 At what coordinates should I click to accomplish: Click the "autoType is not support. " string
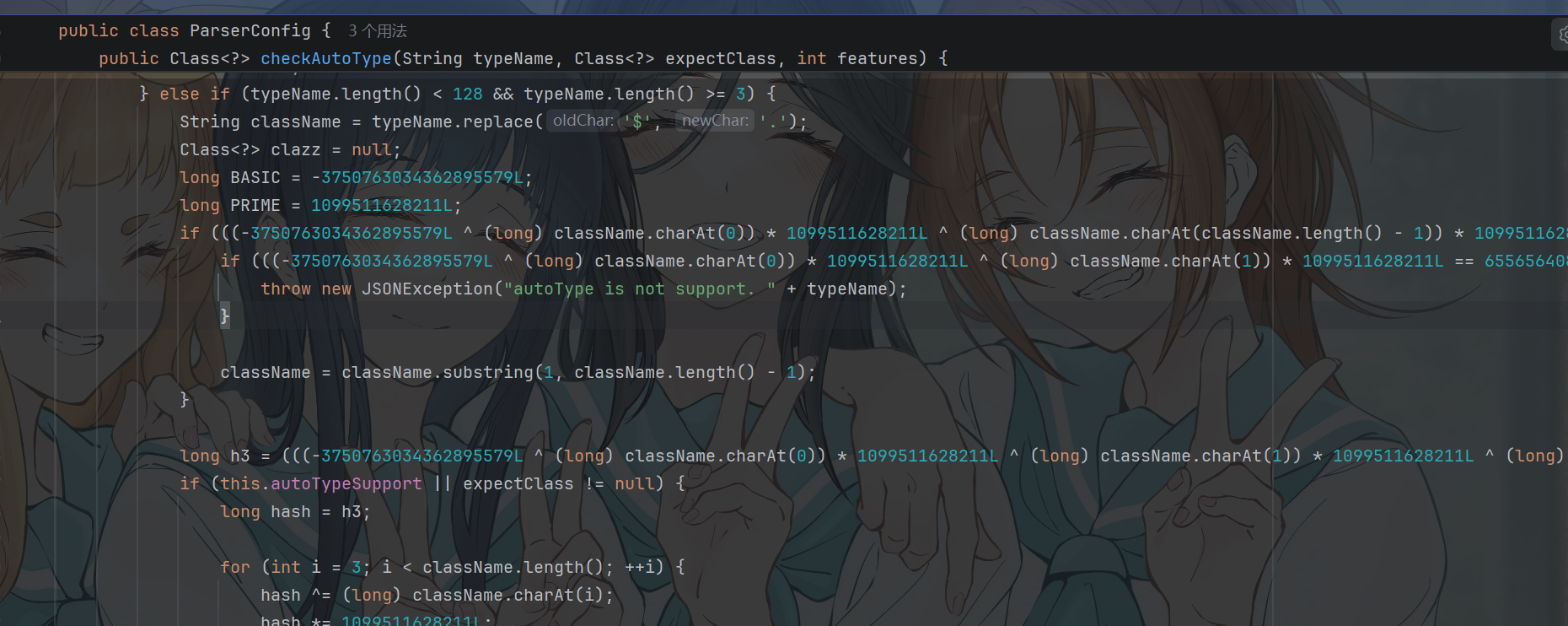640,289
